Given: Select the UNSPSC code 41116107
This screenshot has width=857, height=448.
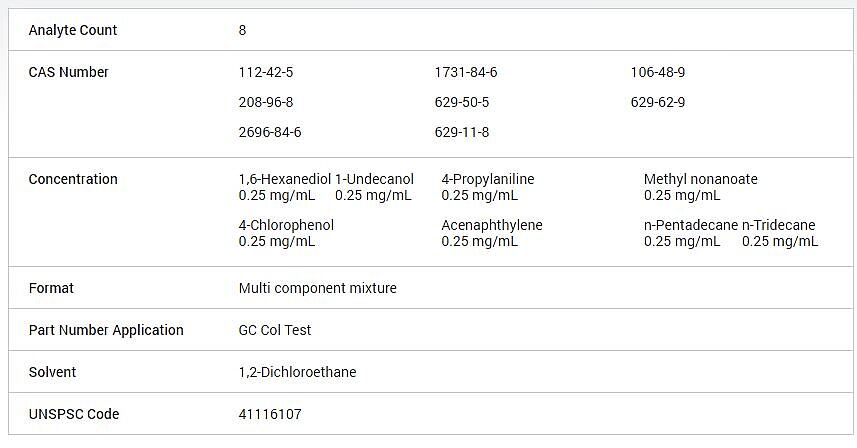Looking at the screenshot, I should click(x=269, y=414).
